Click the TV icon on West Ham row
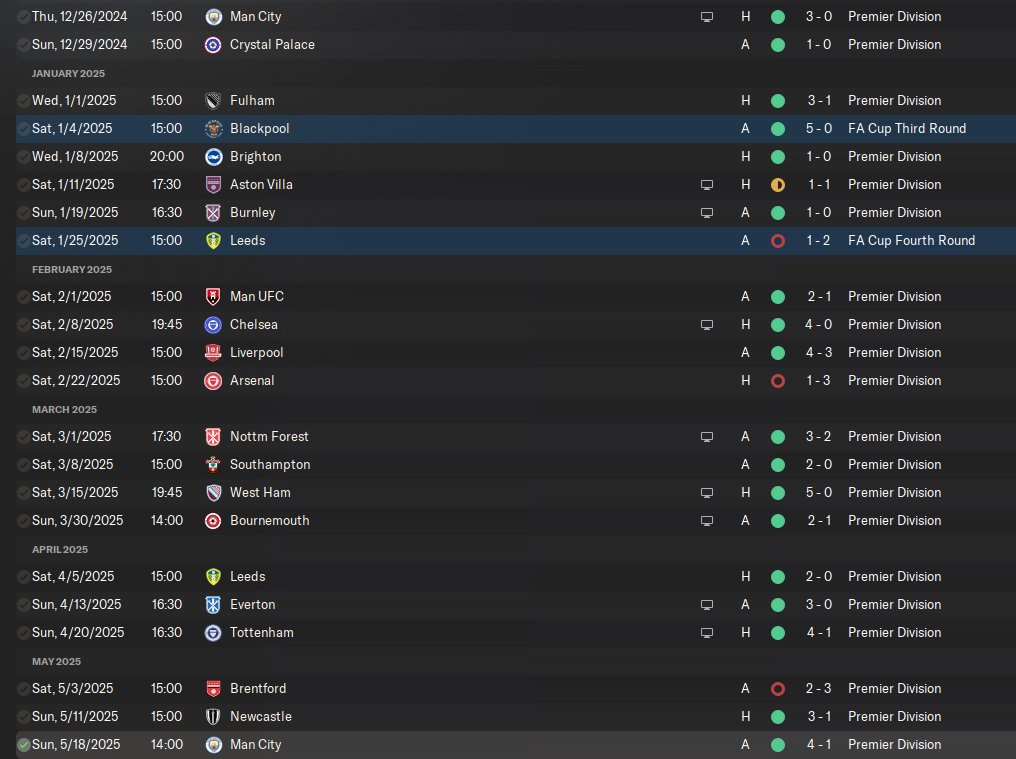Viewport: 1016px width, 759px height. coord(707,493)
